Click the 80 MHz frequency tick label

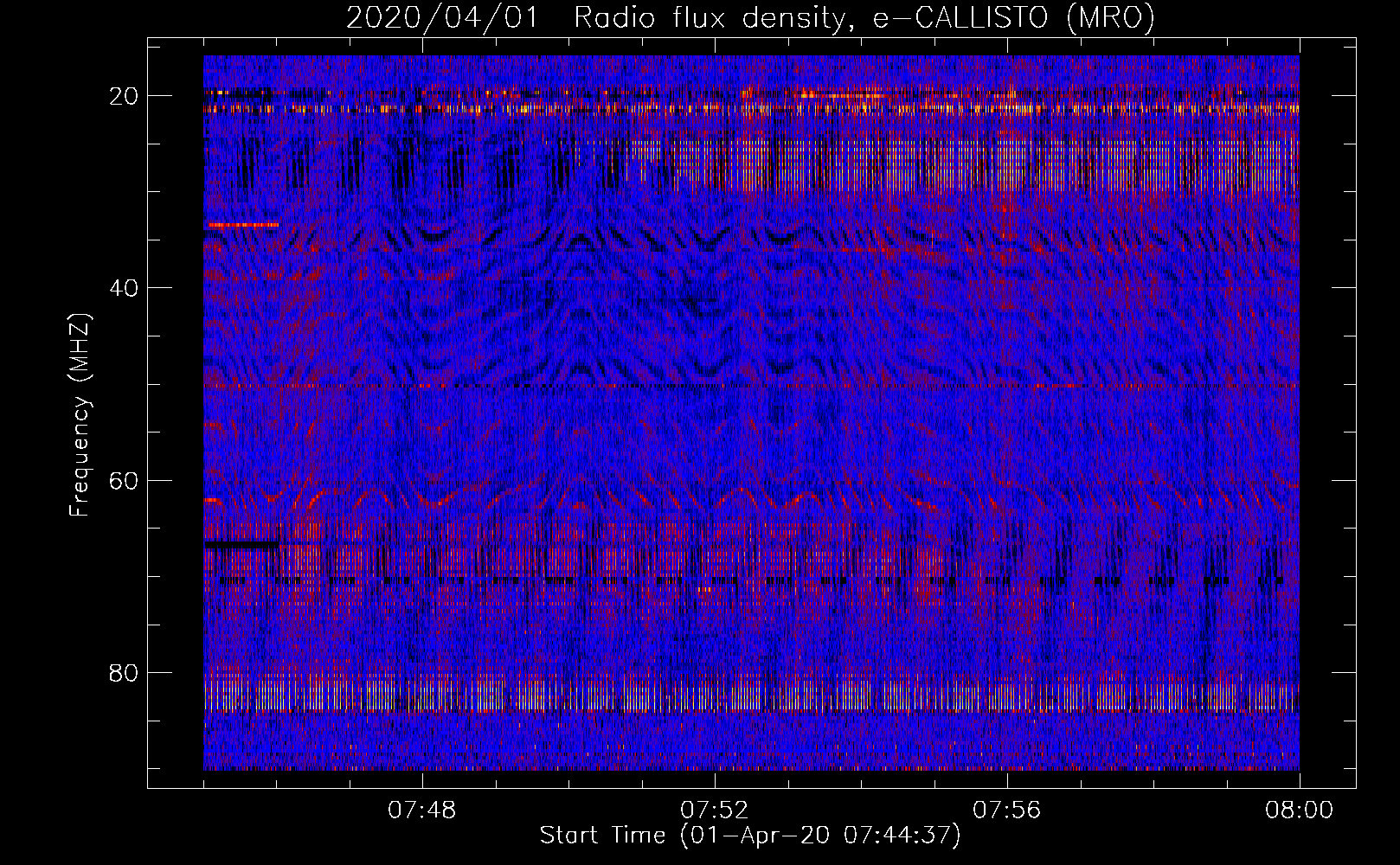tap(124, 673)
